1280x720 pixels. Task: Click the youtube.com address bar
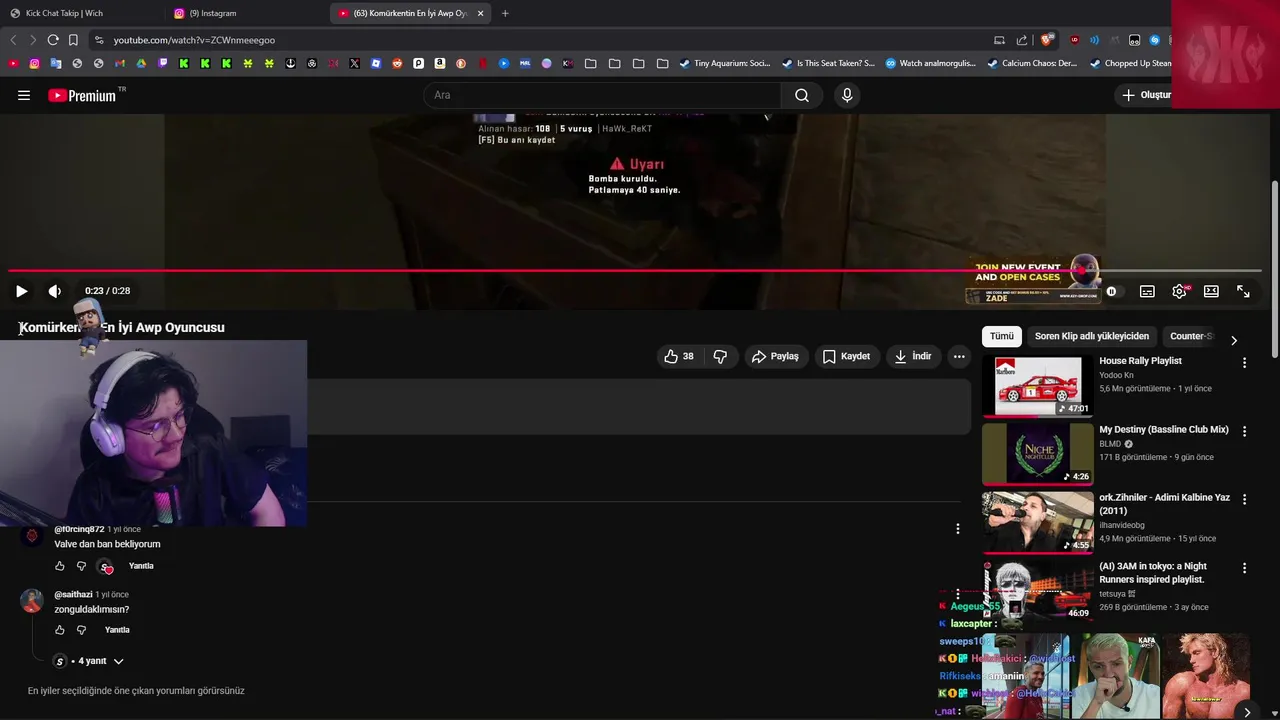[x=540, y=40]
